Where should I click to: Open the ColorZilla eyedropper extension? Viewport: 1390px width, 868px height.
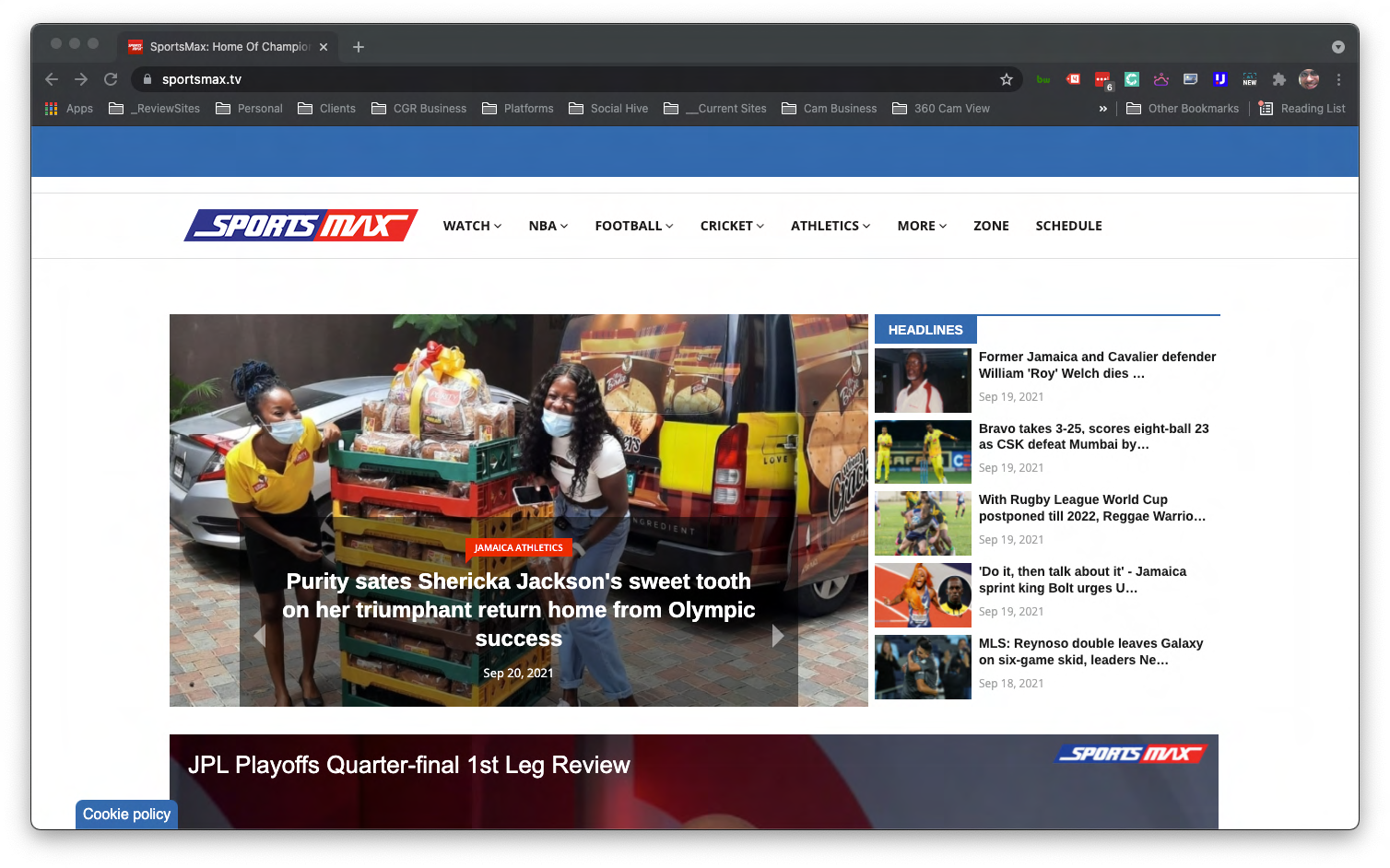(x=1132, y=79)
